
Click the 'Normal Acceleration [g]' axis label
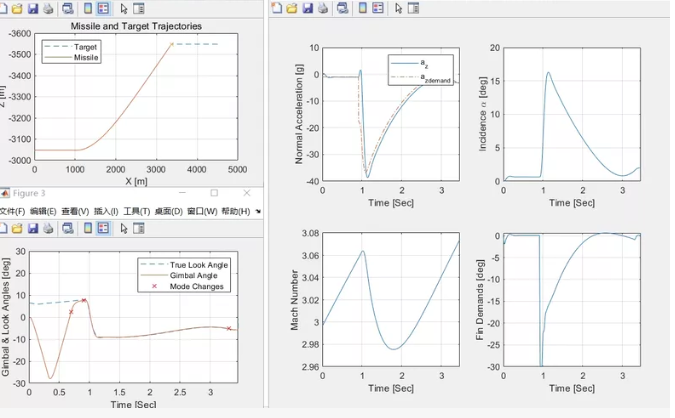298,114
